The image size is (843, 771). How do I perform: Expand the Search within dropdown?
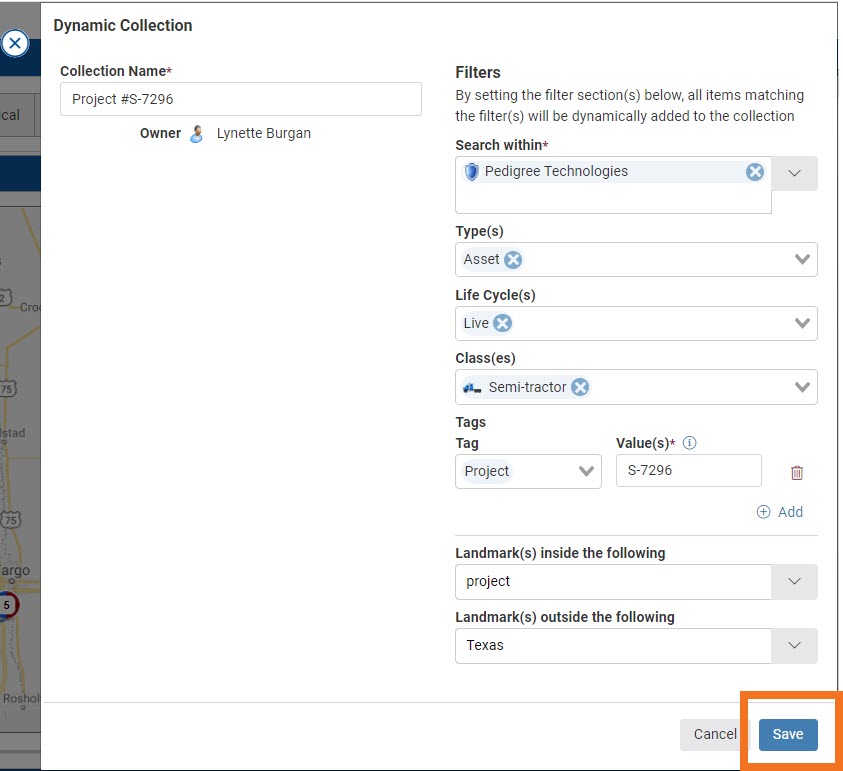pyautogui.click(x=796, y=172)
